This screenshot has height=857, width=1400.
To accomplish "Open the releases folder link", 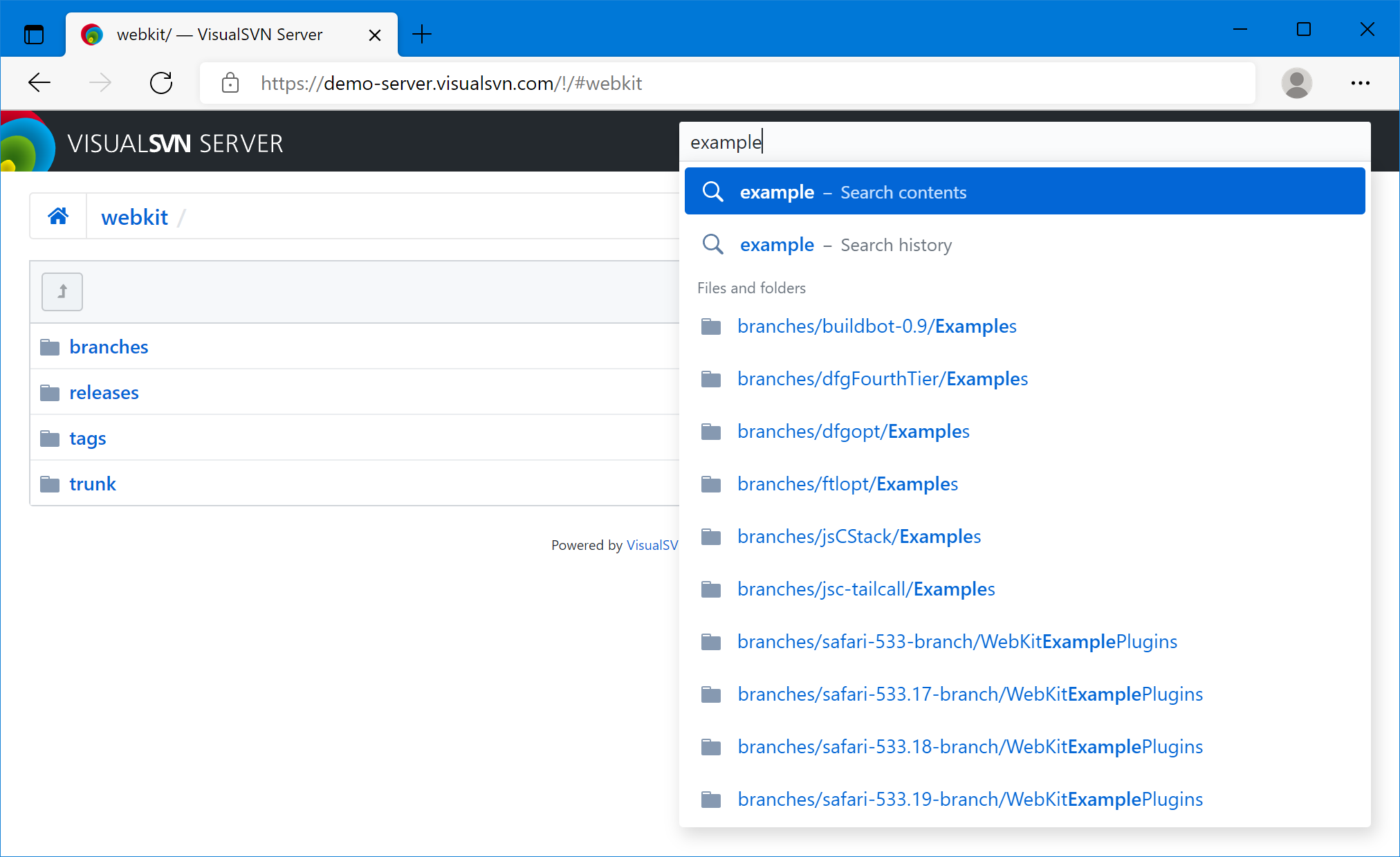I will [x=104, y=393].
